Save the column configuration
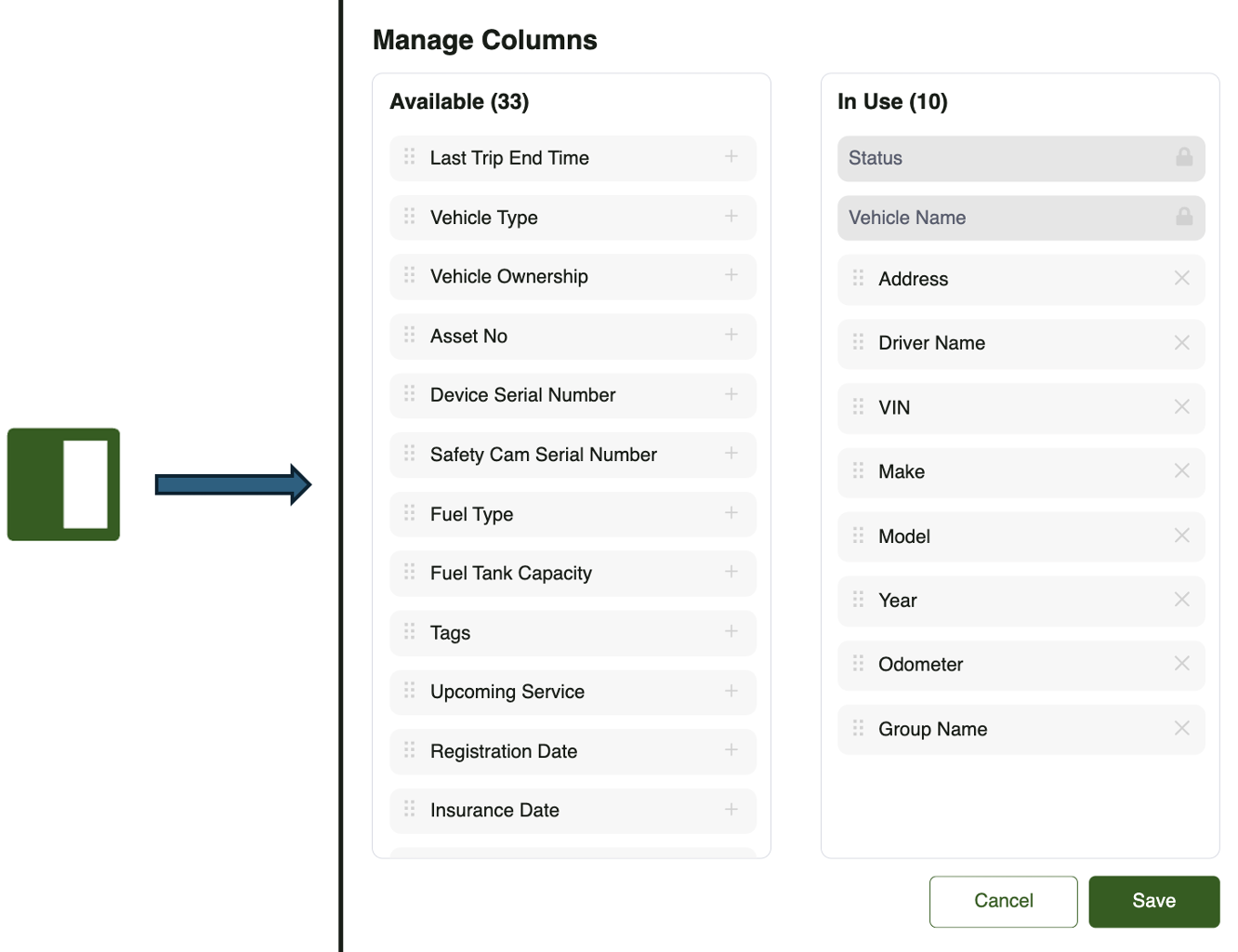1238x952 pixels. [x=1154, y=901]
